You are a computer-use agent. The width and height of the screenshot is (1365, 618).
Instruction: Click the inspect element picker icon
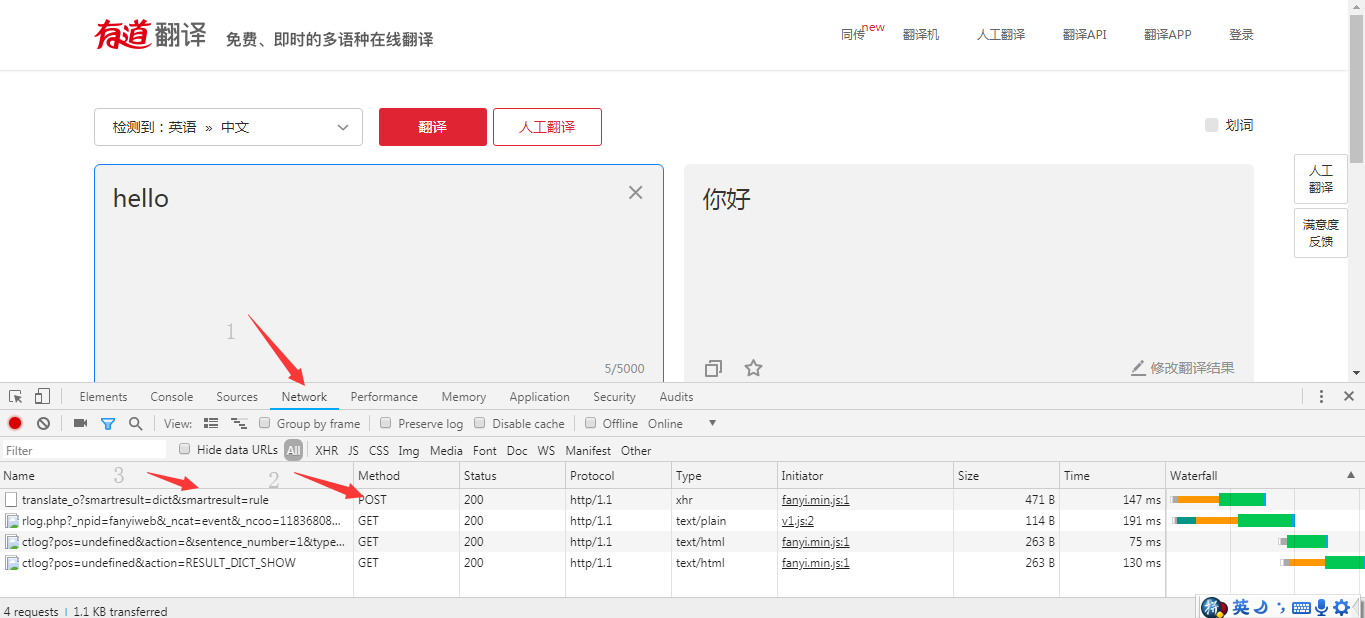coord(16,396)
